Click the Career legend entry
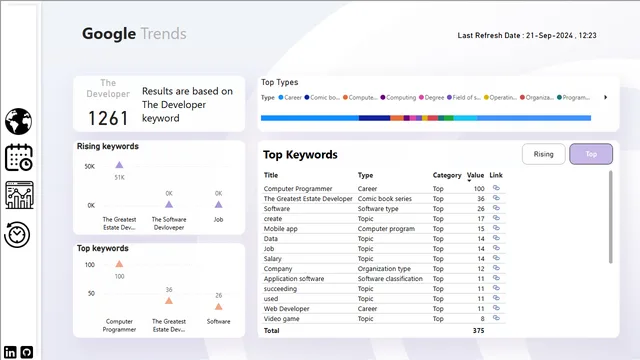Screen dimensions: 640x360 [x=290, y=98]
